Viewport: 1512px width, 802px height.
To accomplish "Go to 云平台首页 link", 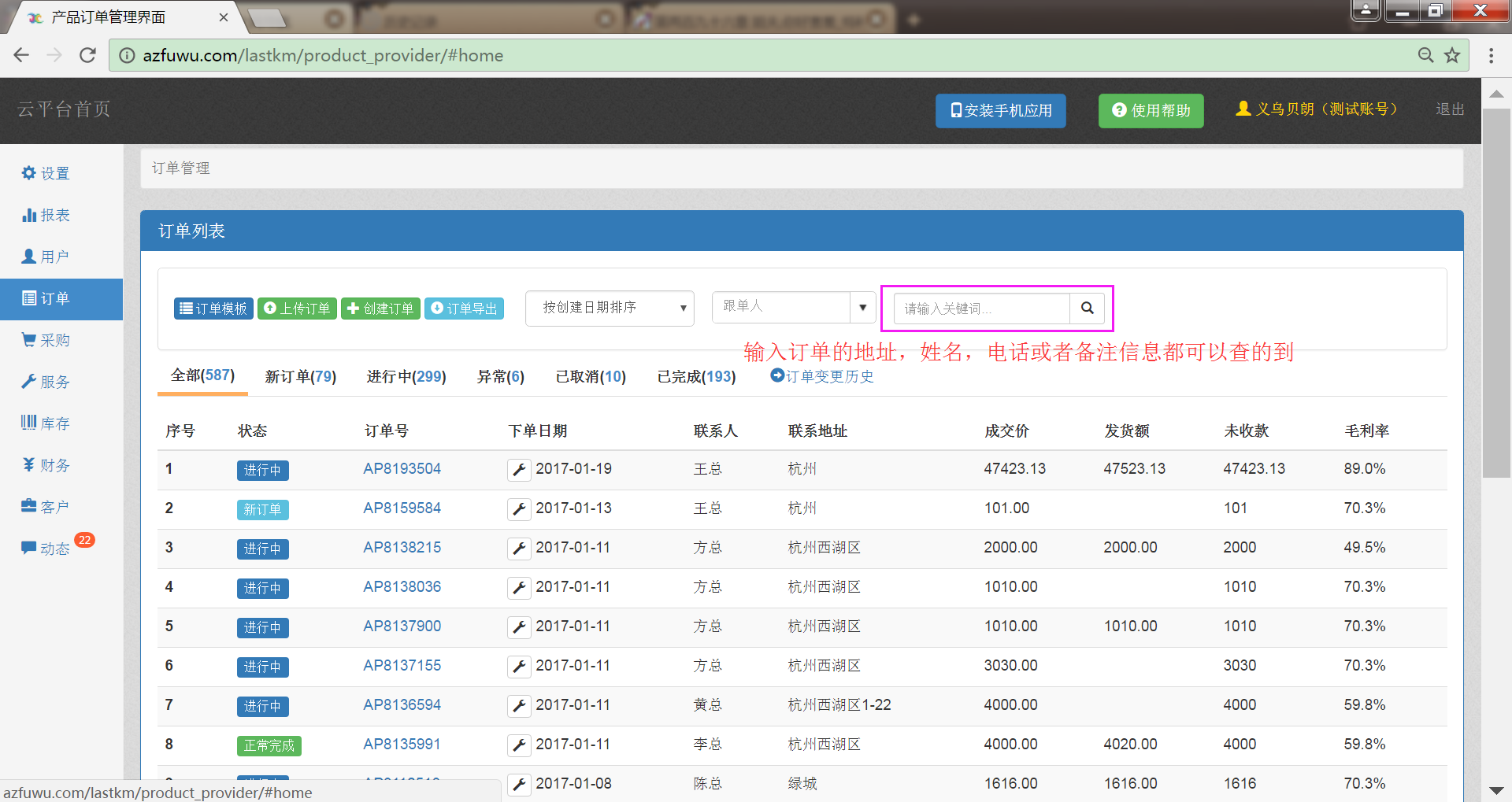I will pos(64,109).
